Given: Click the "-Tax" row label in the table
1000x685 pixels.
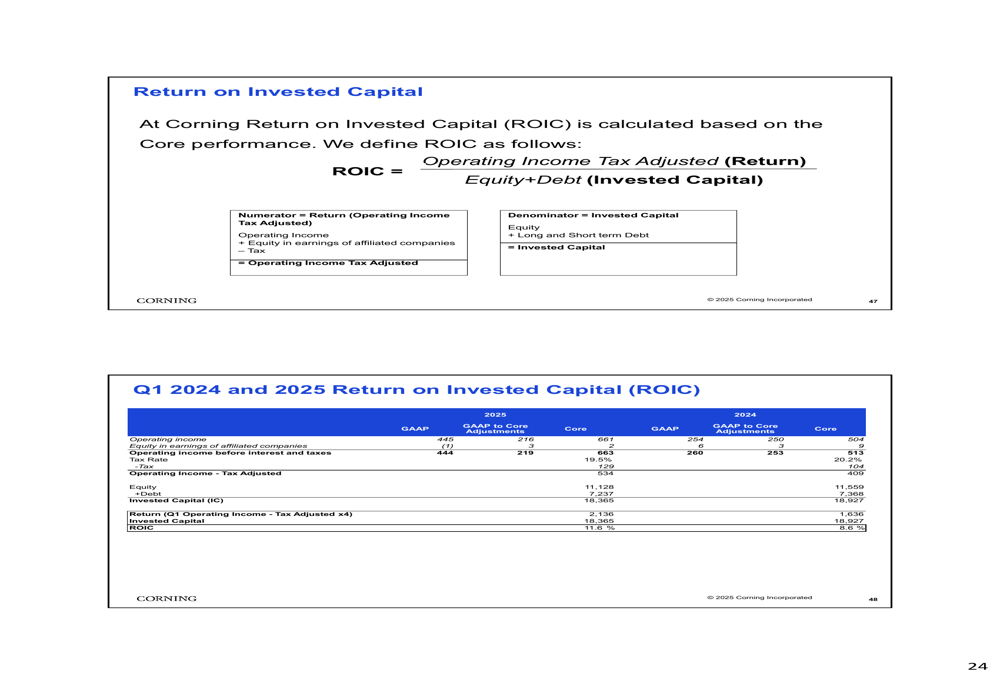Looking at the screenshot, I should [144, 466].
